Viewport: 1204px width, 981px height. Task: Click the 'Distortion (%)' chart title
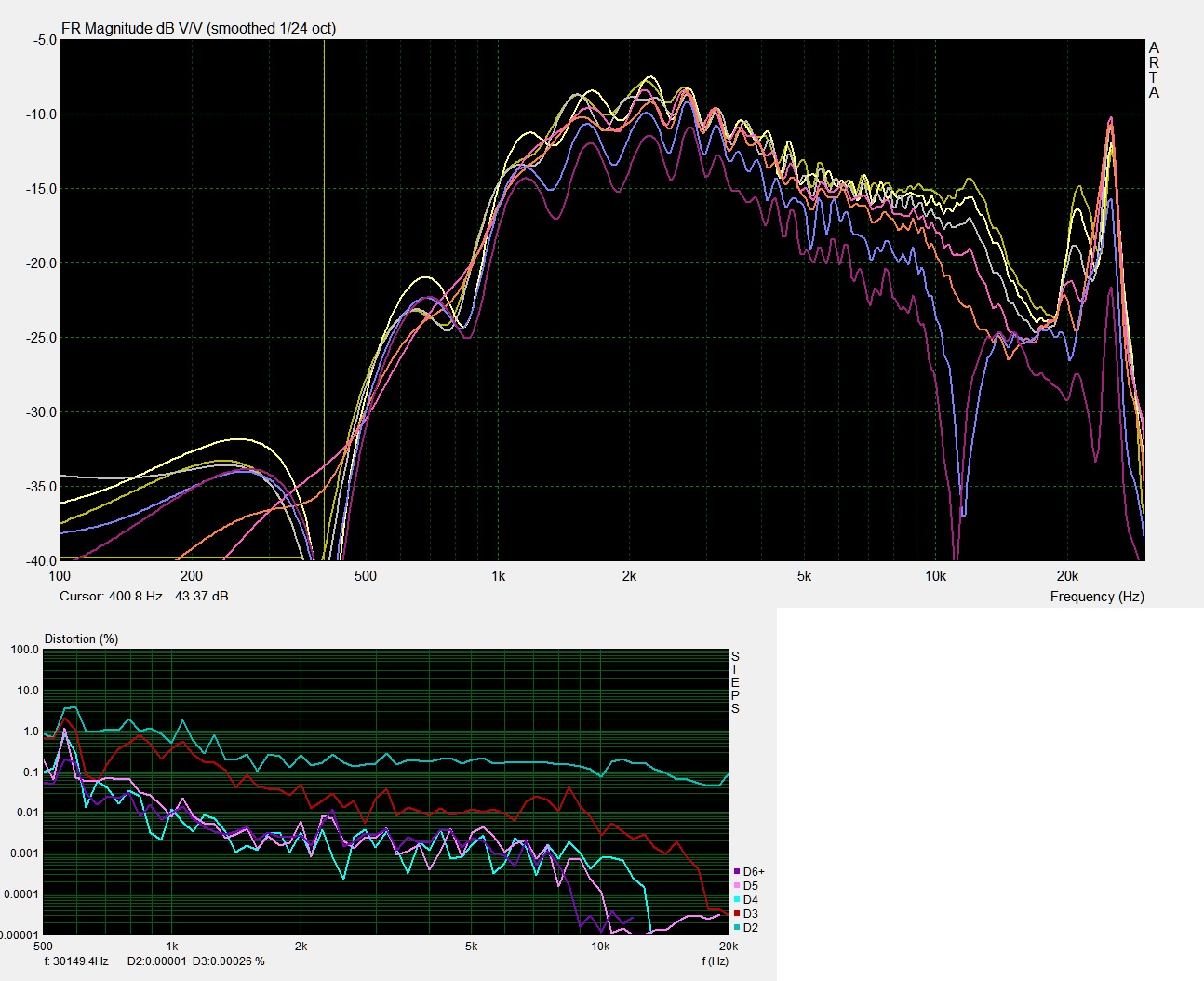point(82,639)
